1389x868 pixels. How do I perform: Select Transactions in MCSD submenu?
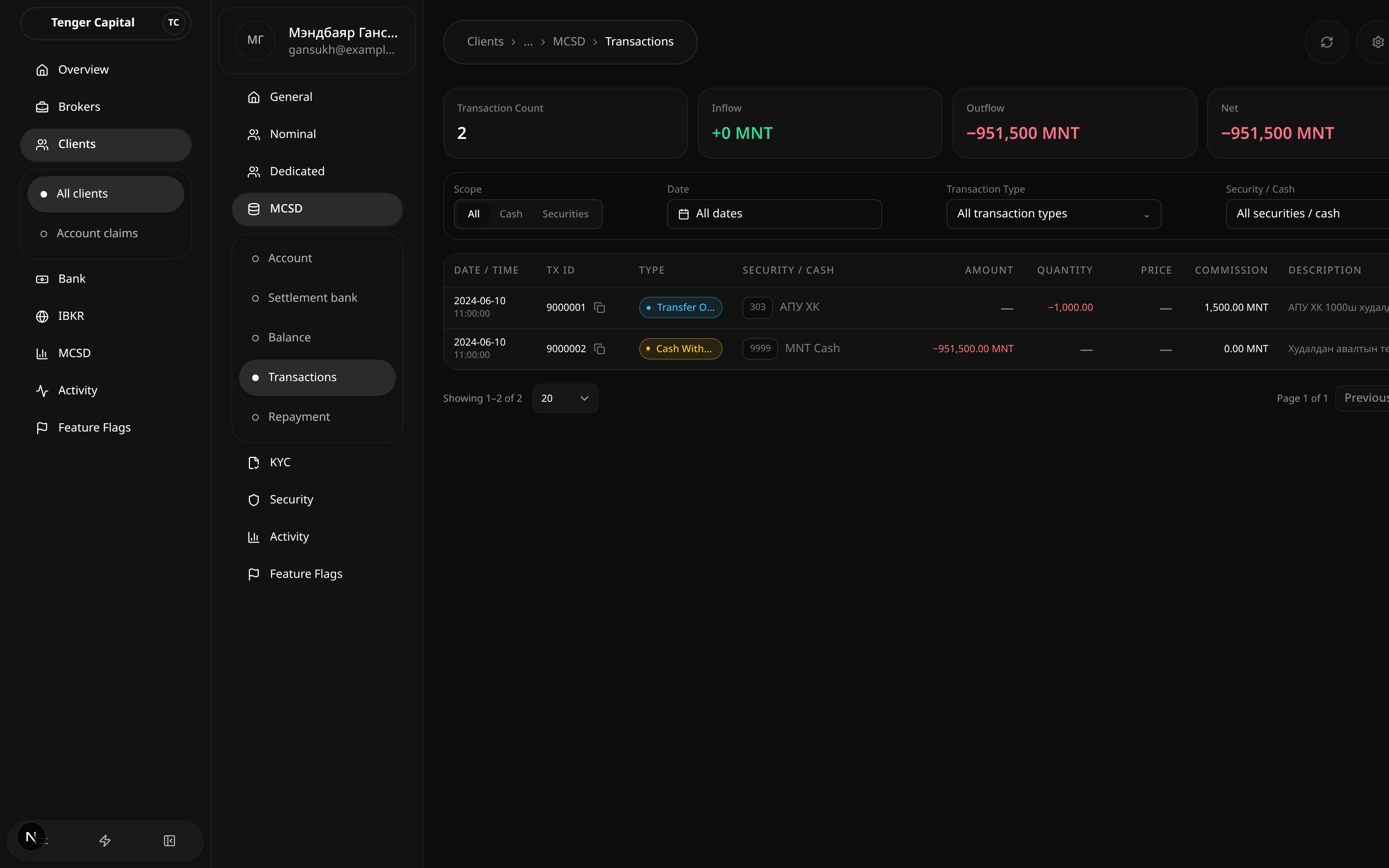(x=317, y=378)
